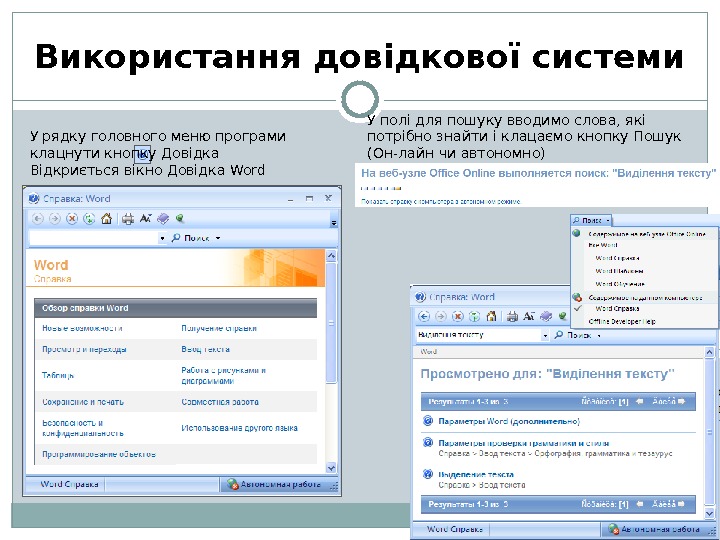The image size is (720, 540).
Task: Click search field containing Виділення тексту
Action: (478, 335)
